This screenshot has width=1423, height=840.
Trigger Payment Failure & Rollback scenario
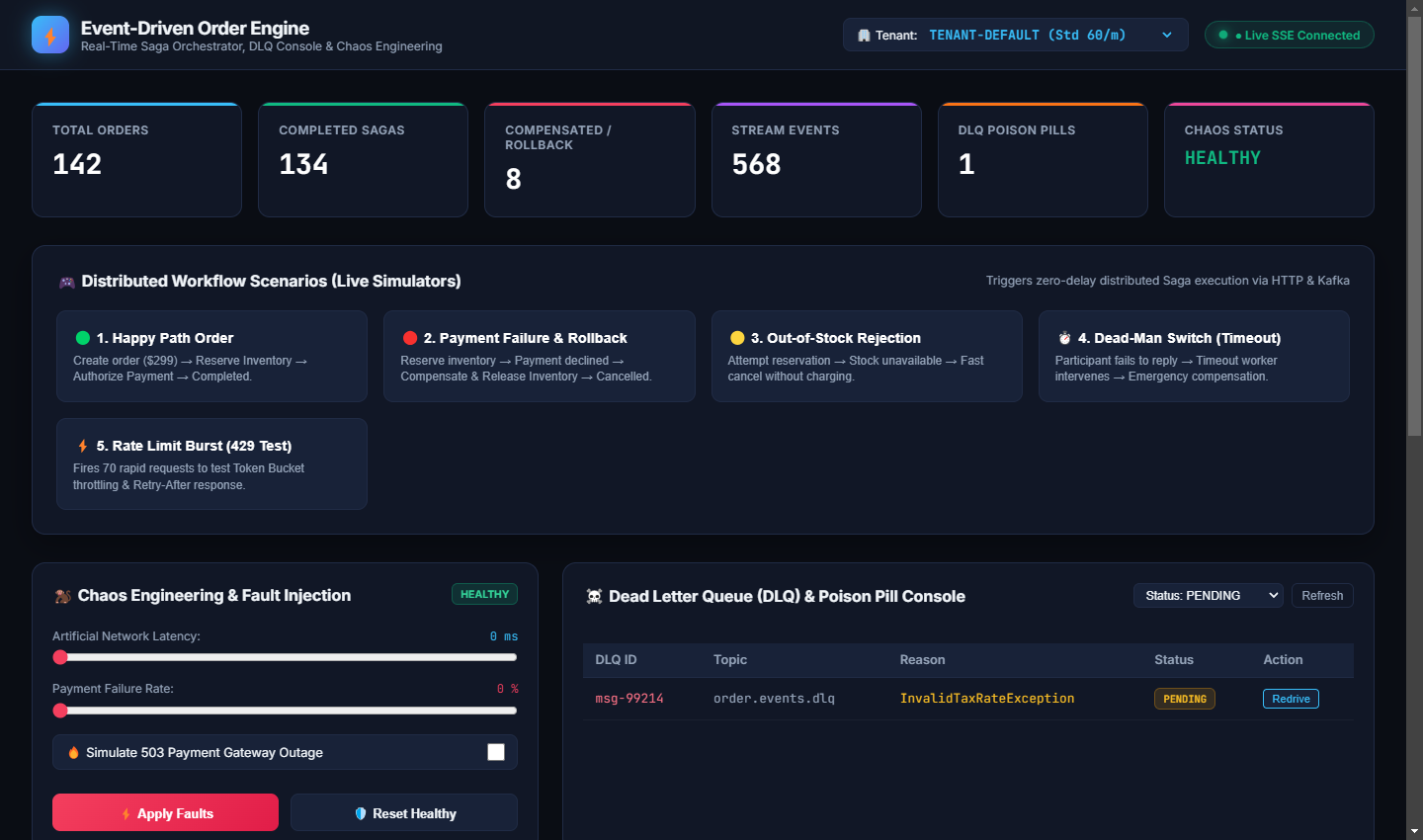(539, 356)
